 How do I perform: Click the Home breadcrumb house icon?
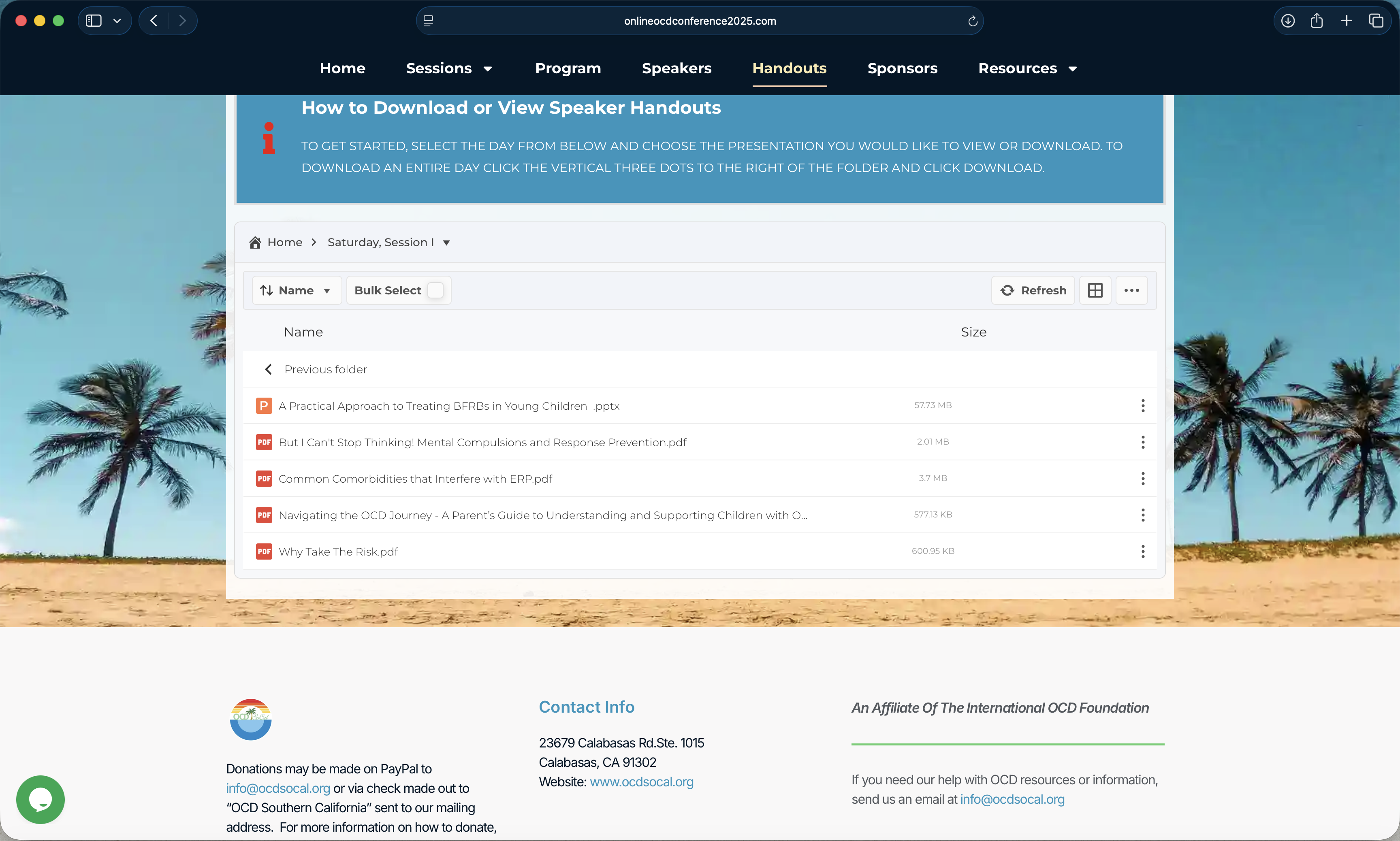point(255,243)
